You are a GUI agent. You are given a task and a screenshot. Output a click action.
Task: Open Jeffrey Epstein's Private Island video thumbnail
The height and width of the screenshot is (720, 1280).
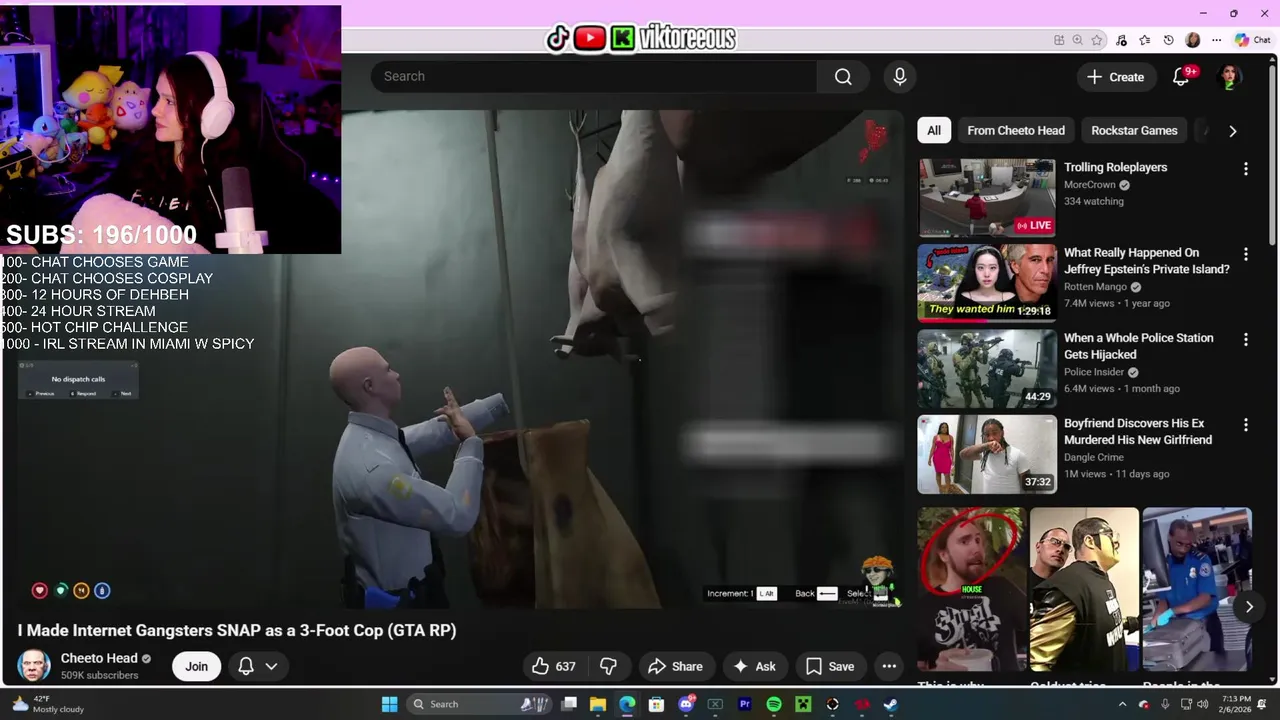tap(987, 283)
